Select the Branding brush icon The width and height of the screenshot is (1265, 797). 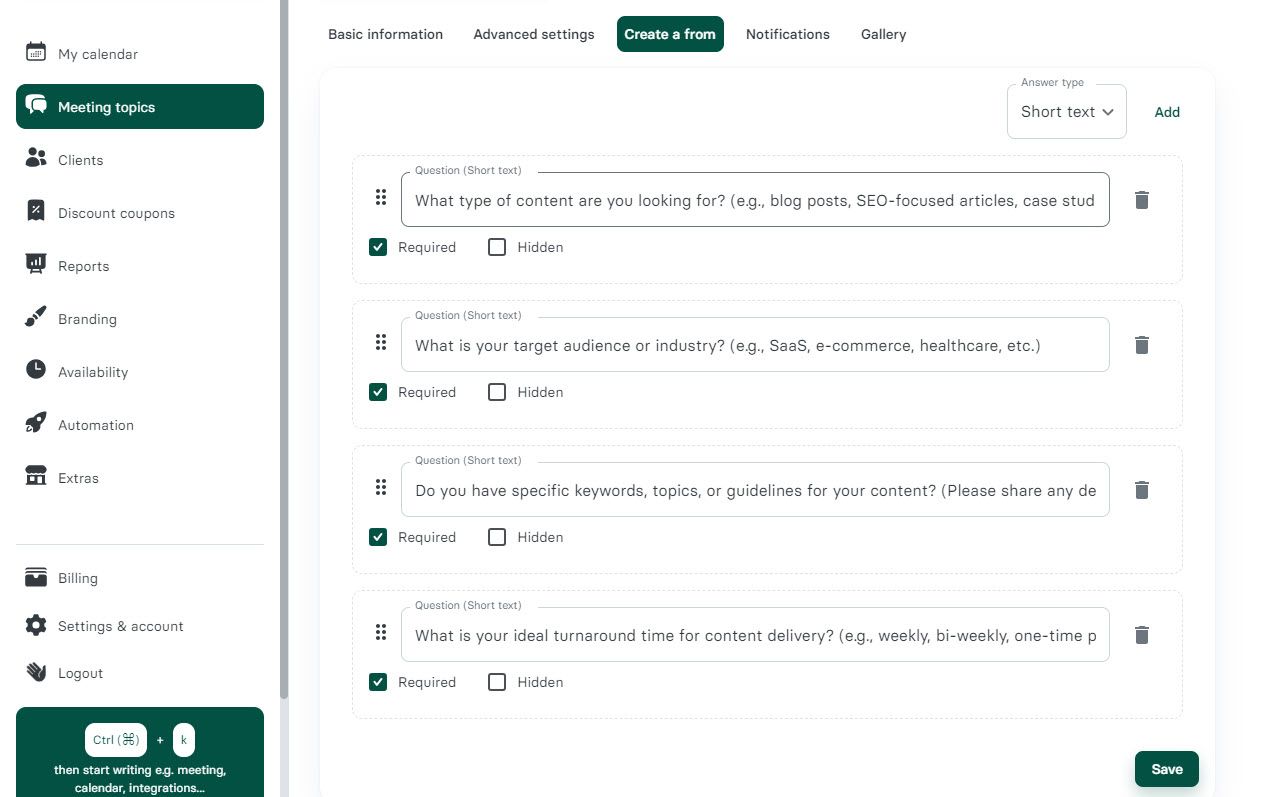36,318
